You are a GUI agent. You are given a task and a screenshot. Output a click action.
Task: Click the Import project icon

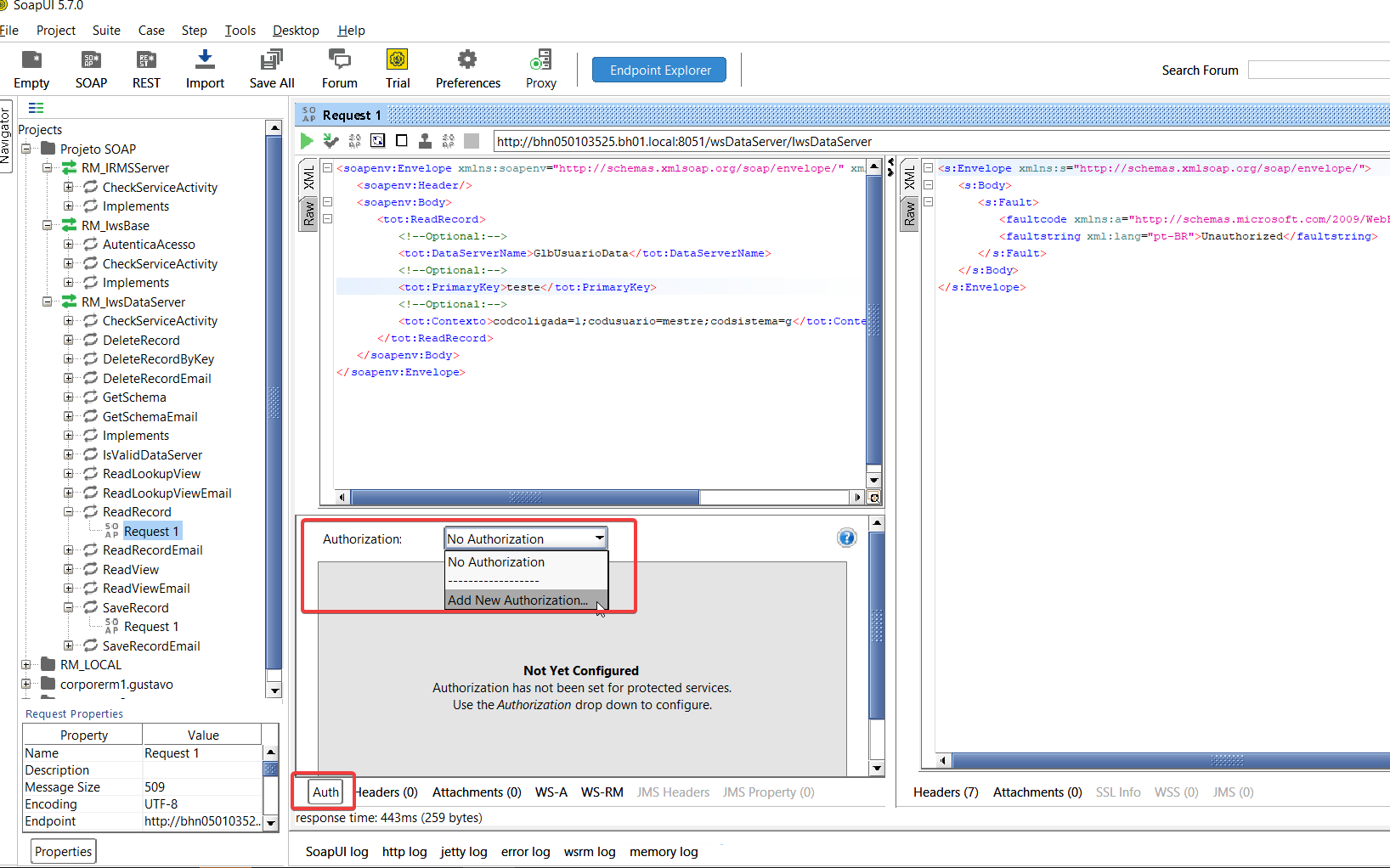point(205,59)
